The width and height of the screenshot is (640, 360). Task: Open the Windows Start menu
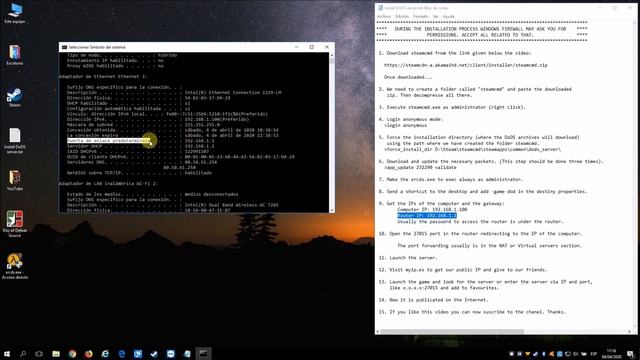point(7,353)
